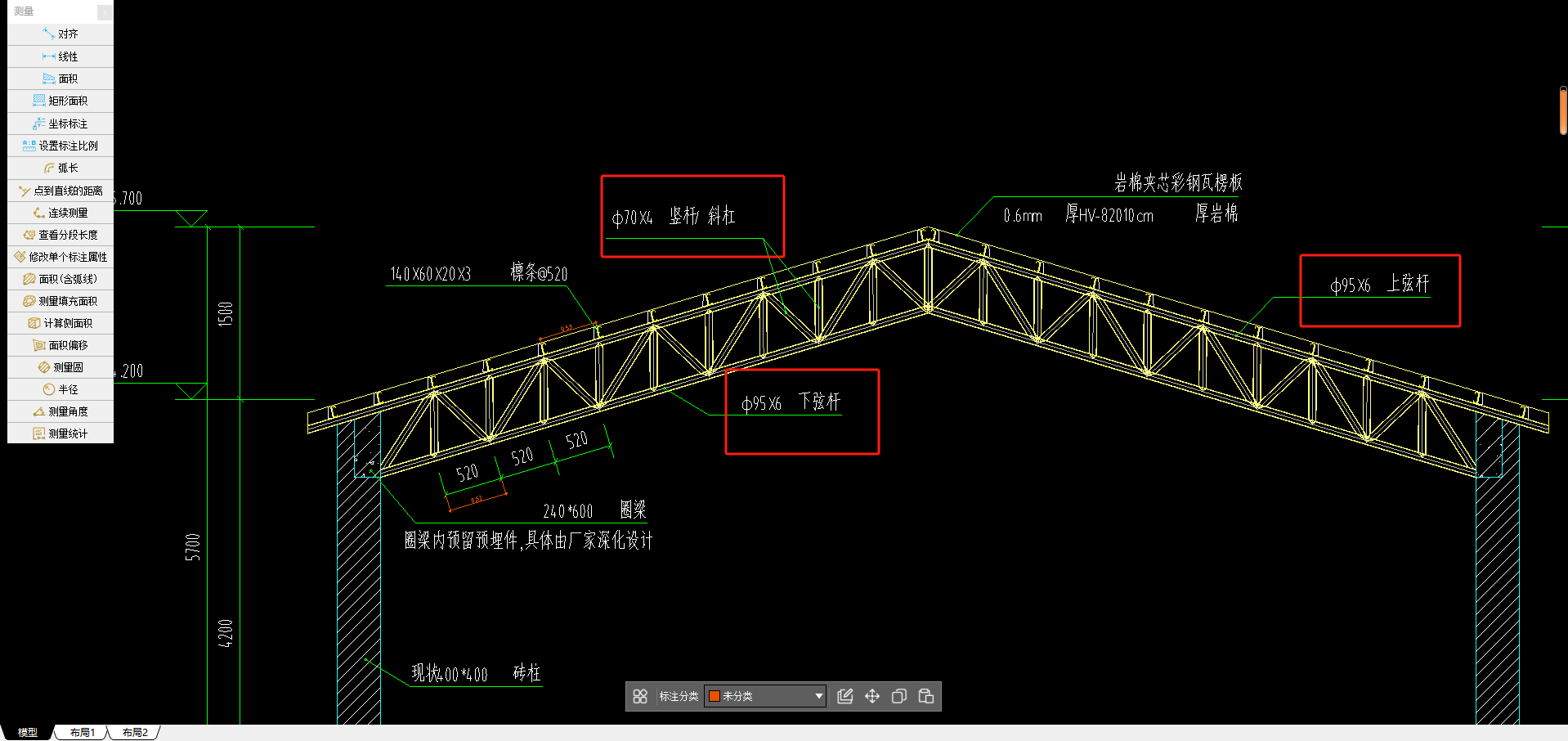Start 连续测量 continuous measurement
1568x741 pixels.
(x=60, y=213)
